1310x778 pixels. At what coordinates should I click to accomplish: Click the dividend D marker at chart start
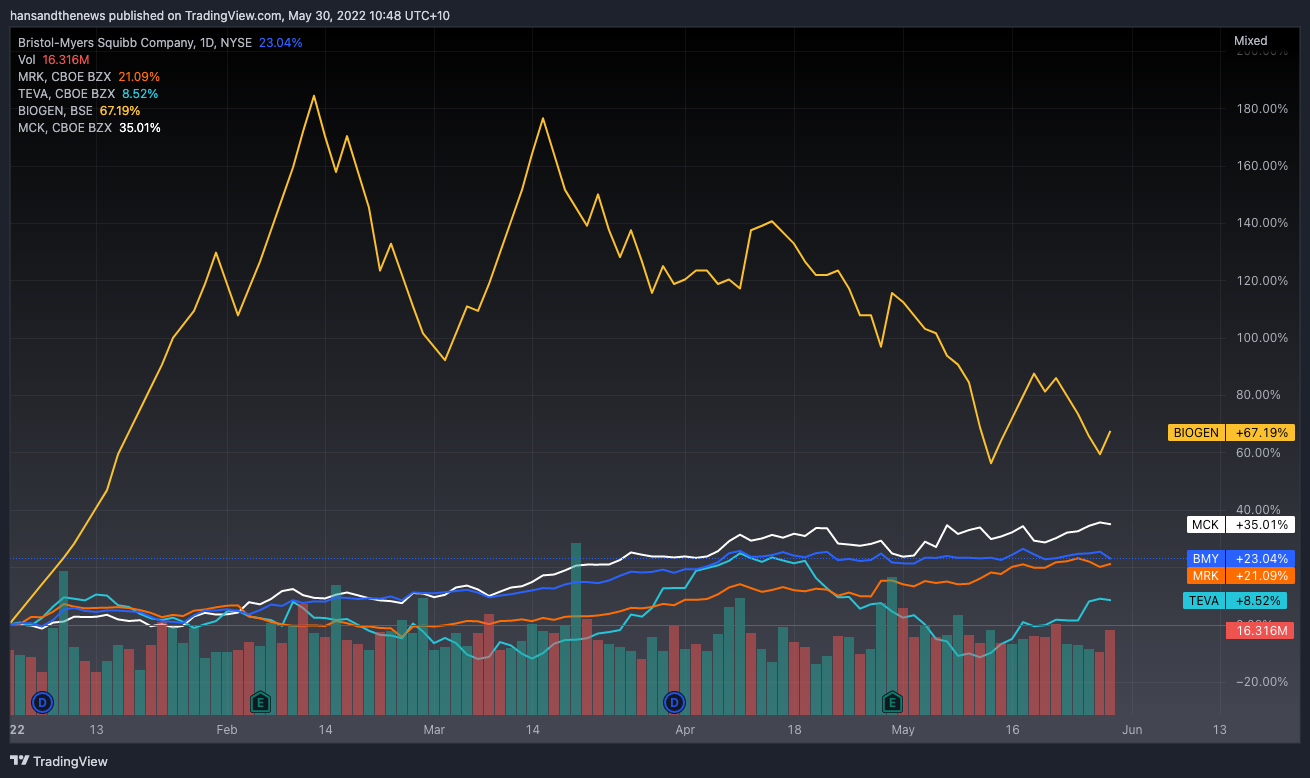click(42, 703)
